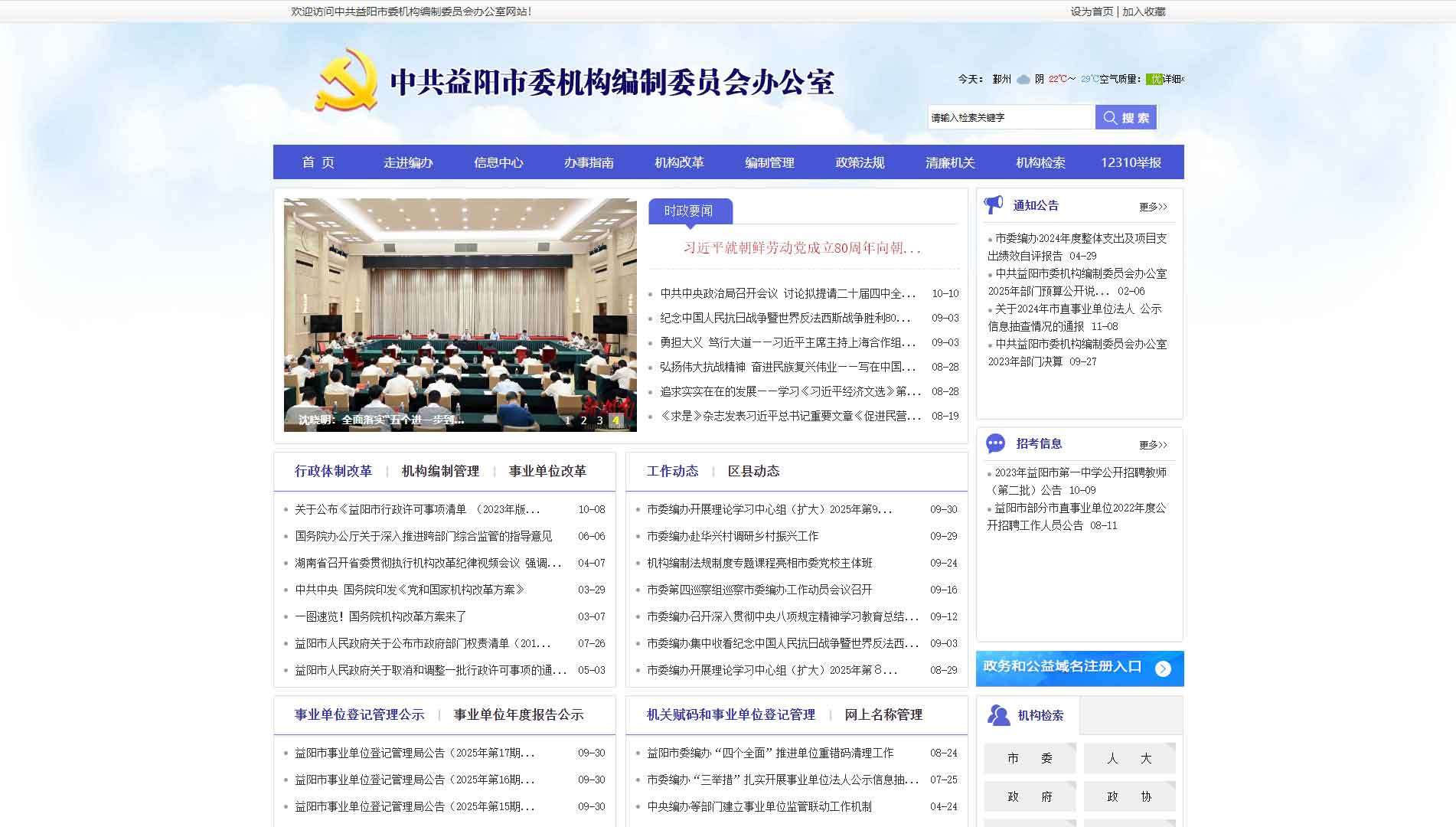Select slide 2 on the news carousel
This screenshot has height=827, width=1456.
tap(584, 420)
